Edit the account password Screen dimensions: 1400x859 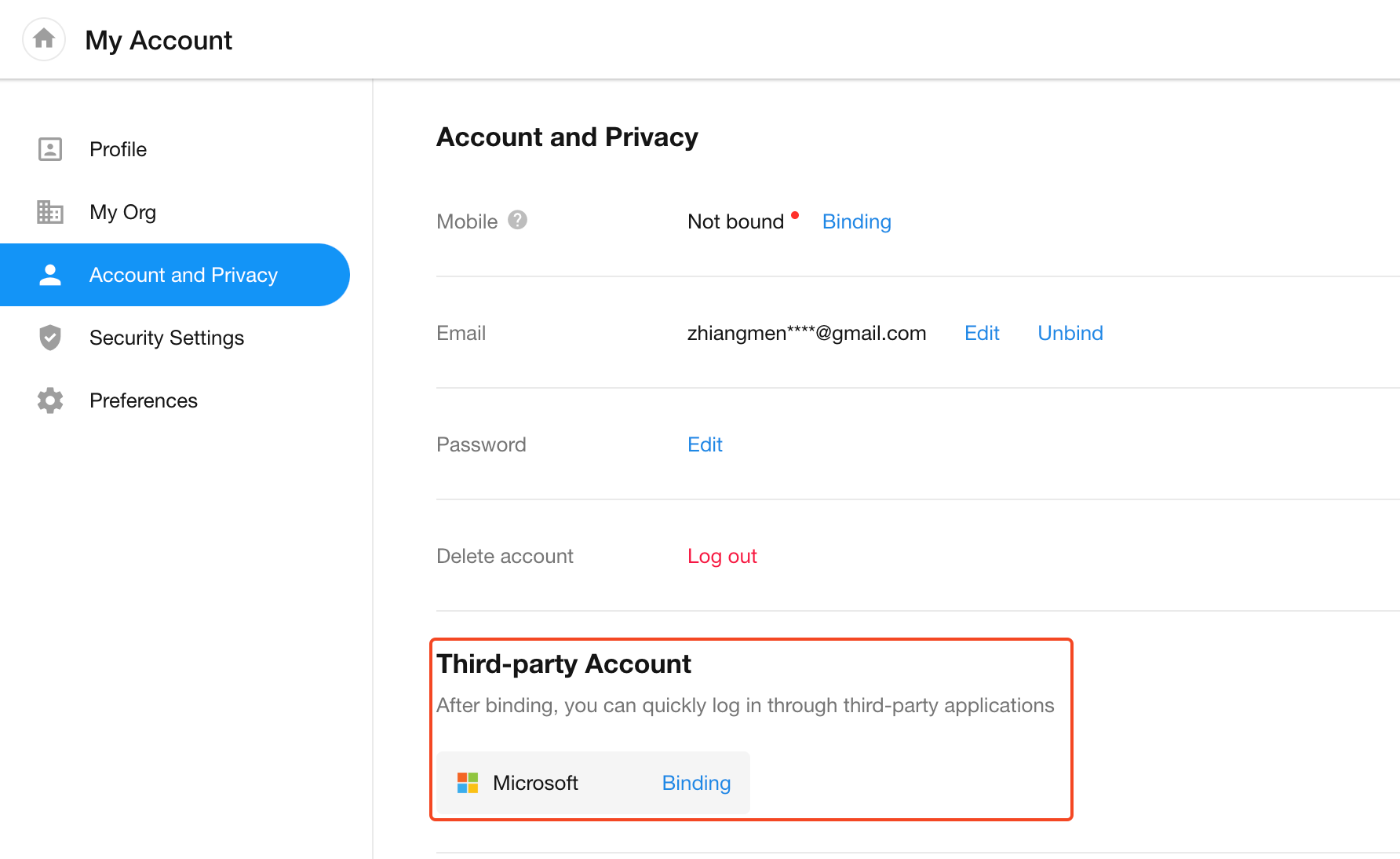click(x=705, y=444)
